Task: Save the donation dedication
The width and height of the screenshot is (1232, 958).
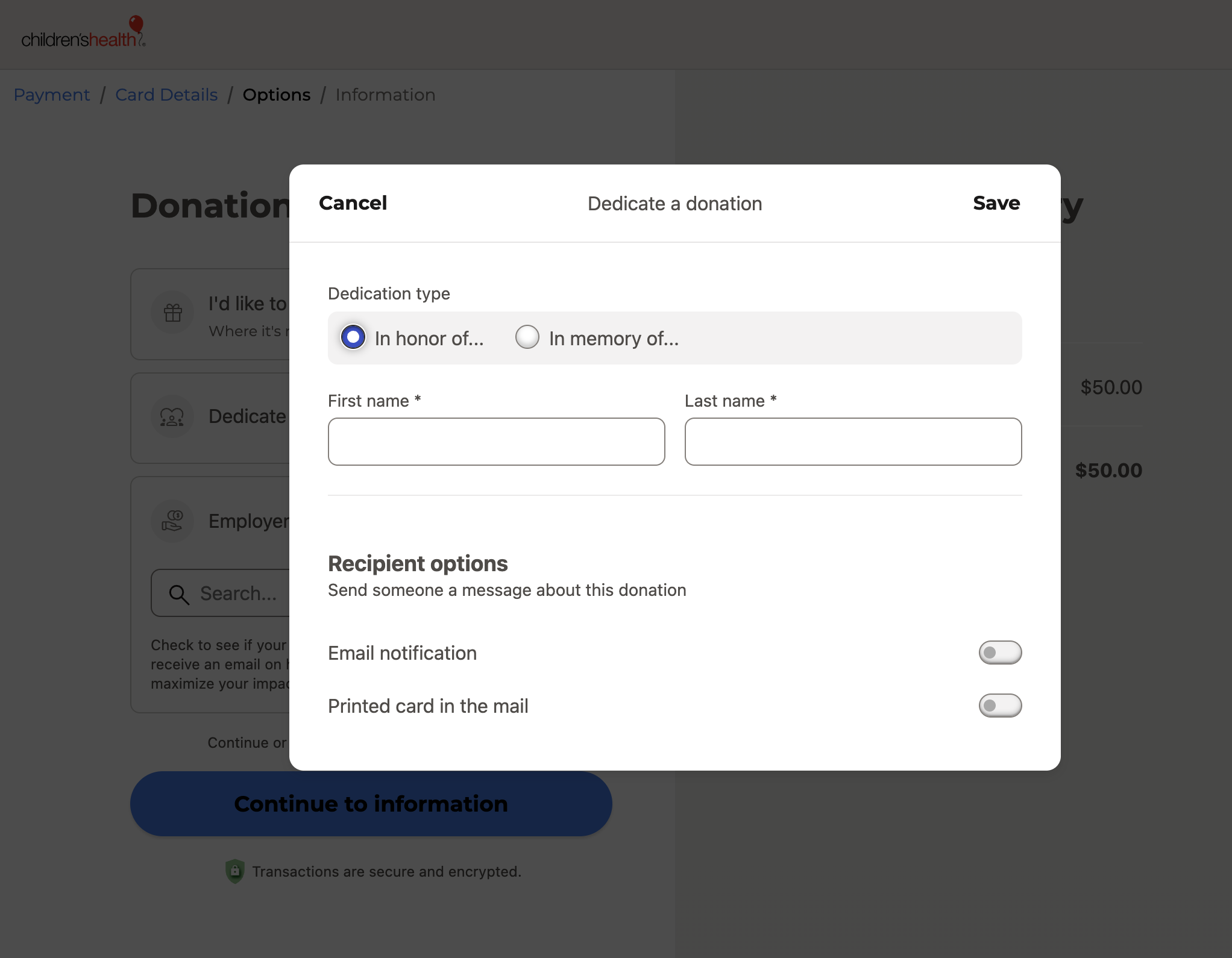Action: coord(996,203)
